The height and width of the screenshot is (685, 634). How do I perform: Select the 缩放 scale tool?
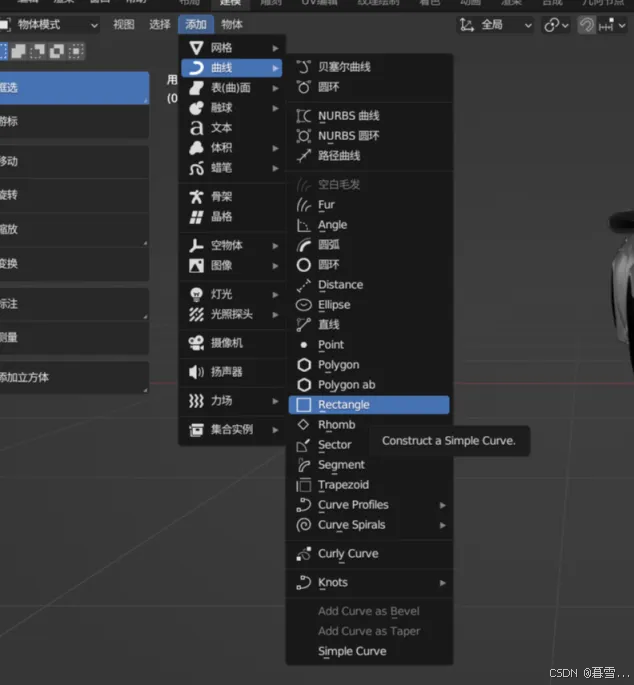pyautogui.click(x=74, y=229)
